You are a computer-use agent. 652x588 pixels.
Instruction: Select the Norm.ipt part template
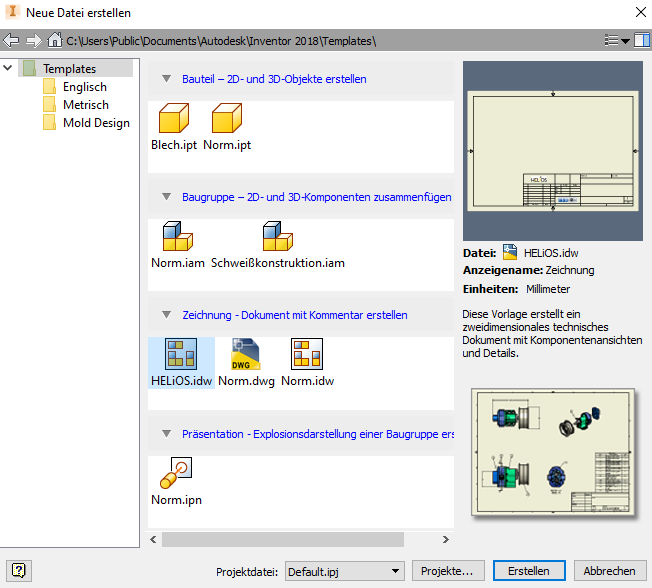click(227, 128)
